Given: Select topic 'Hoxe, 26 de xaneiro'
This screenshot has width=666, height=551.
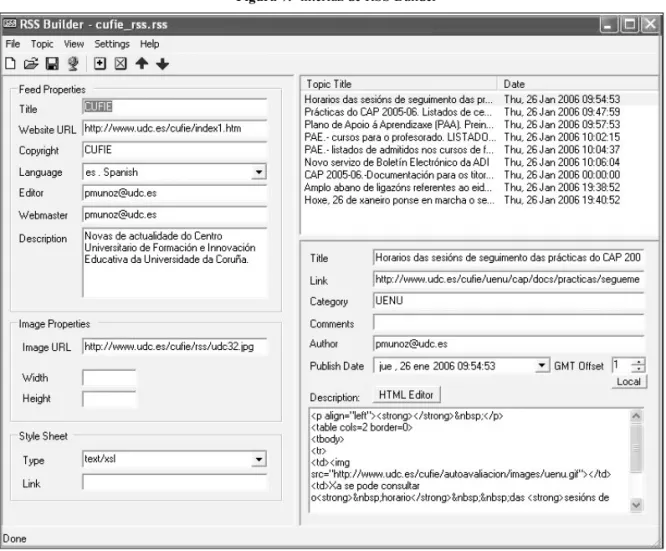Looking at the screenshot, I should tap(399, 200).
